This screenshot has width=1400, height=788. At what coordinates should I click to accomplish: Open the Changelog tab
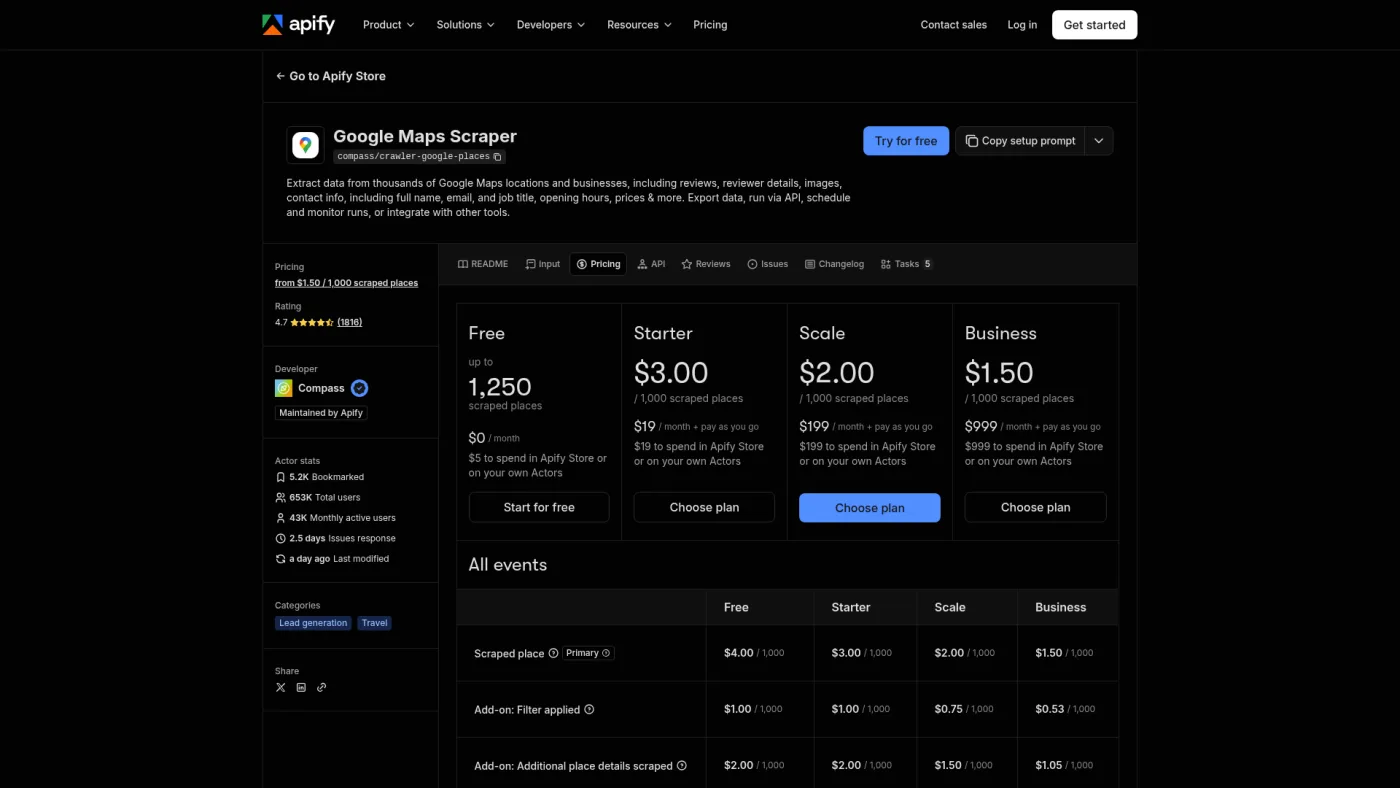pyautogui.click(x=834, y=264)
